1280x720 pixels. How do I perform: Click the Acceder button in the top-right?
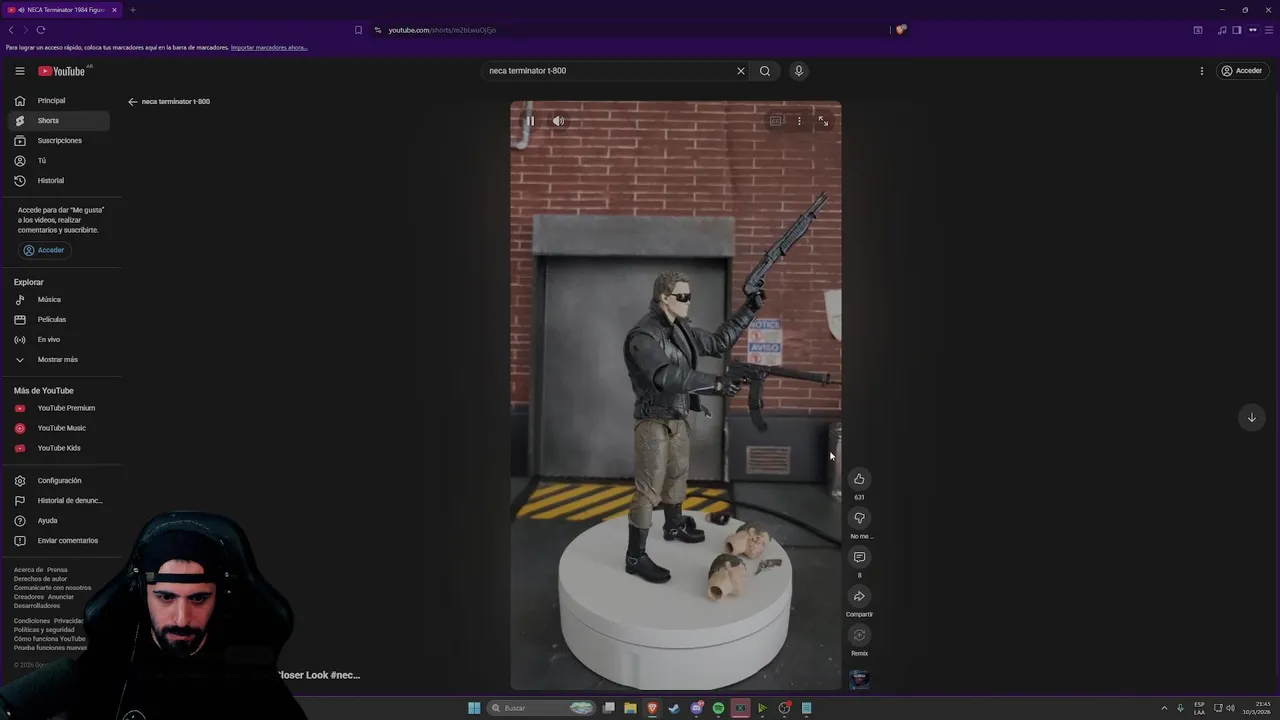1242,71
